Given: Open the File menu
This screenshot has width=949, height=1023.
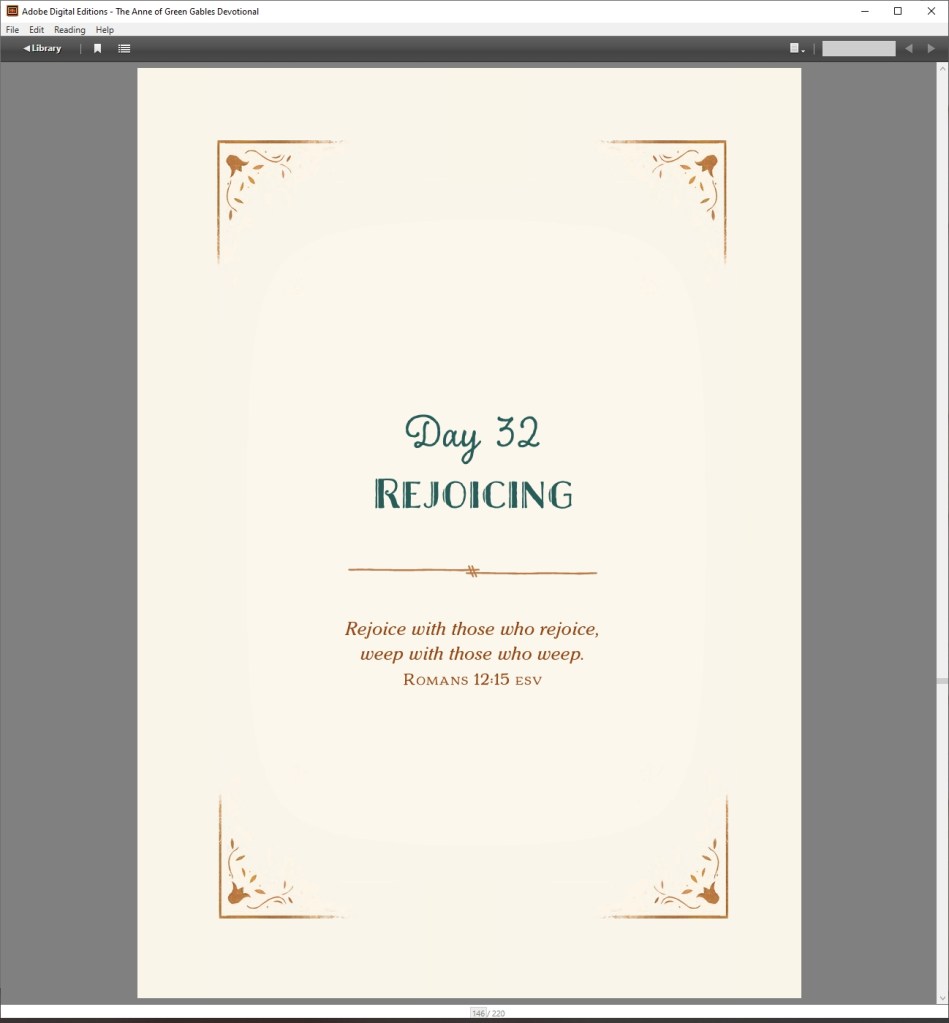Looking at the screenshot, I should point(12,30).
